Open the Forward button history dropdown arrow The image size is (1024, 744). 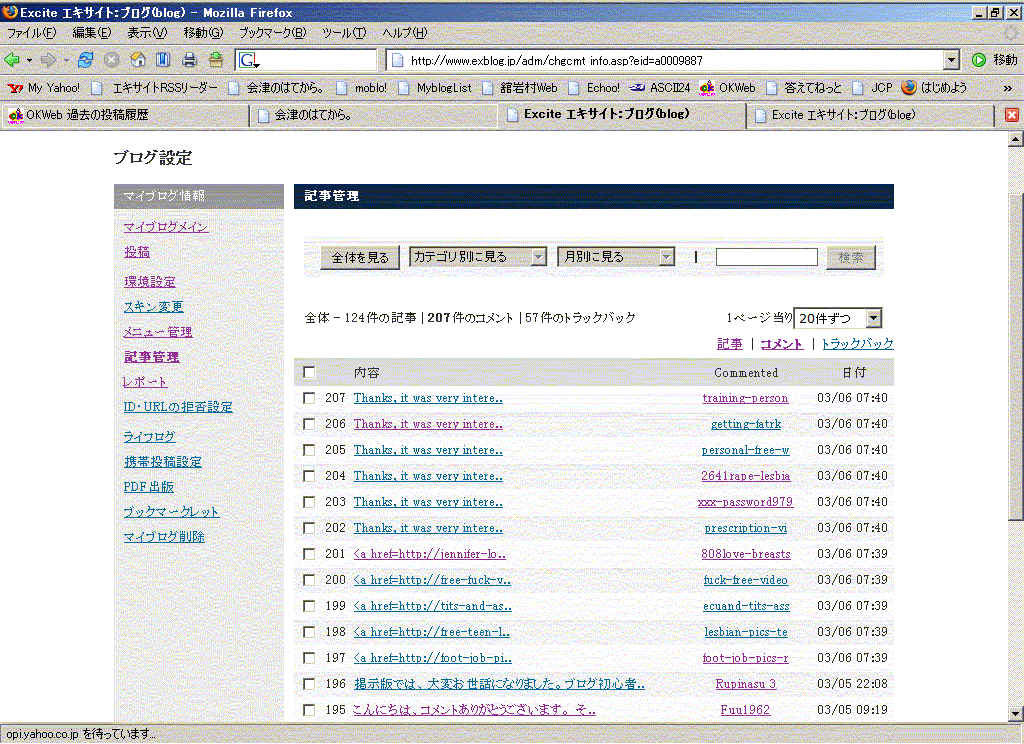(x=66, y=60)
